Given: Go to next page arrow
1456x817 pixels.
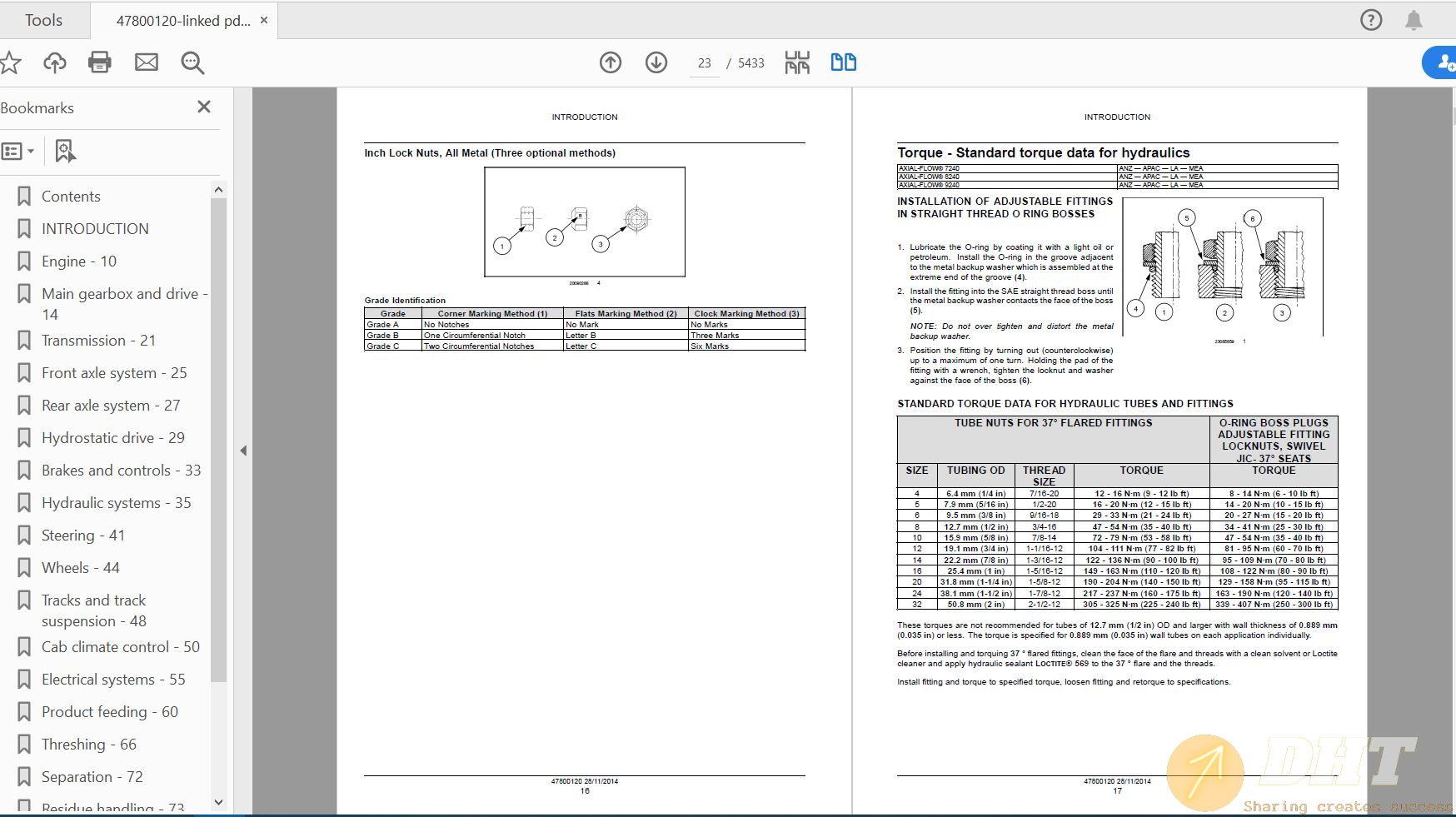Looking at the screenshot, I should [656, 62].
